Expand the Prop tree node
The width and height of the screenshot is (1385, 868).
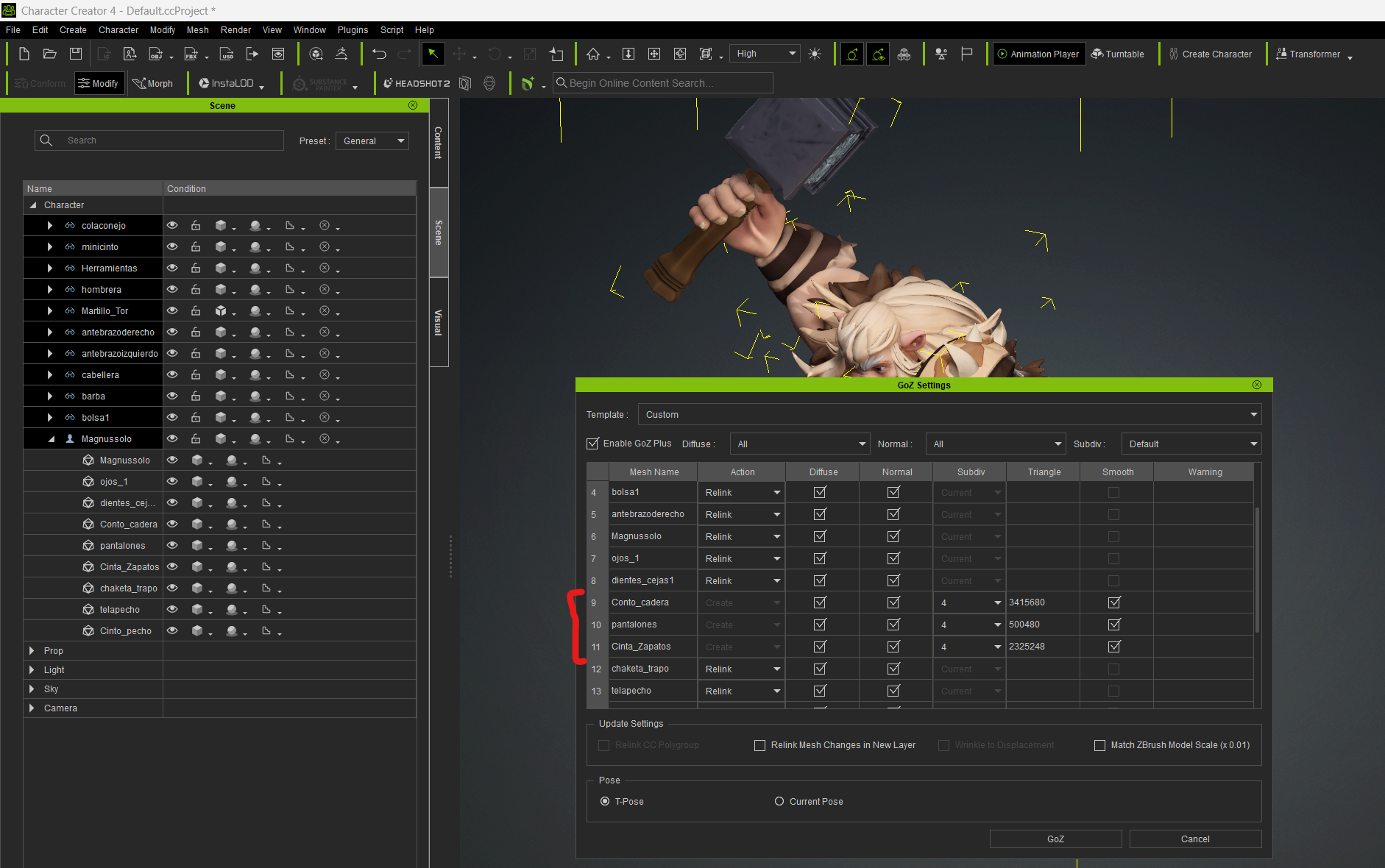click(32, 650)
